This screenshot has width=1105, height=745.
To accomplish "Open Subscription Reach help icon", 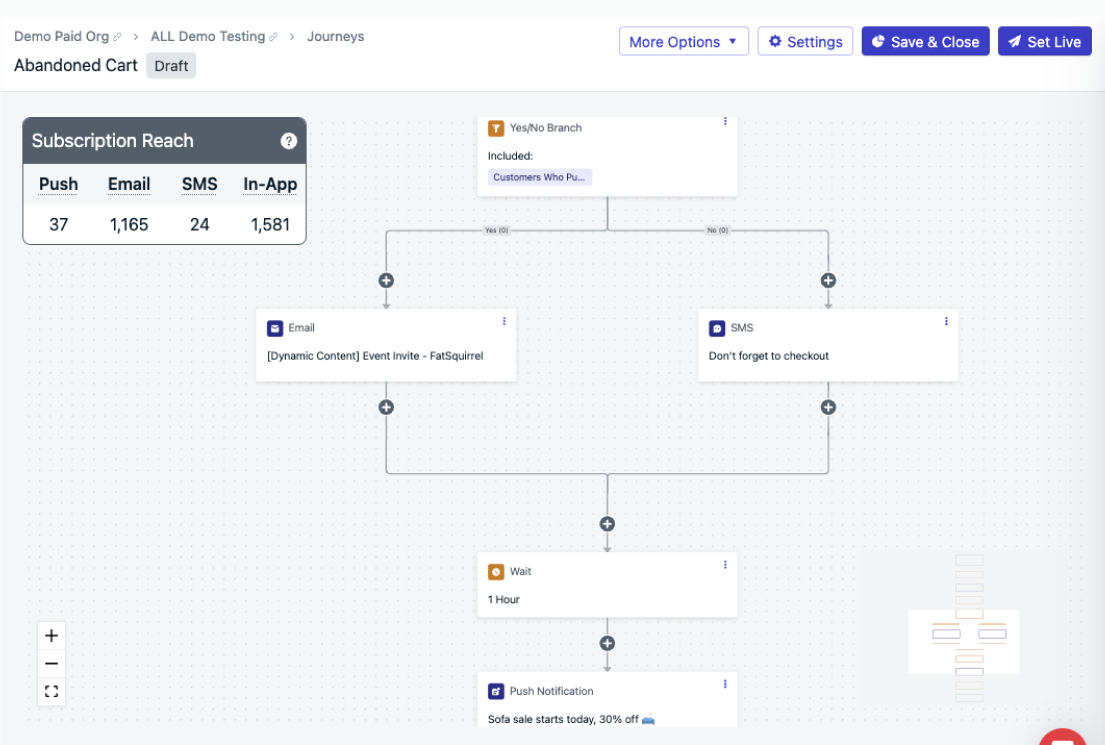I will 288,141.
